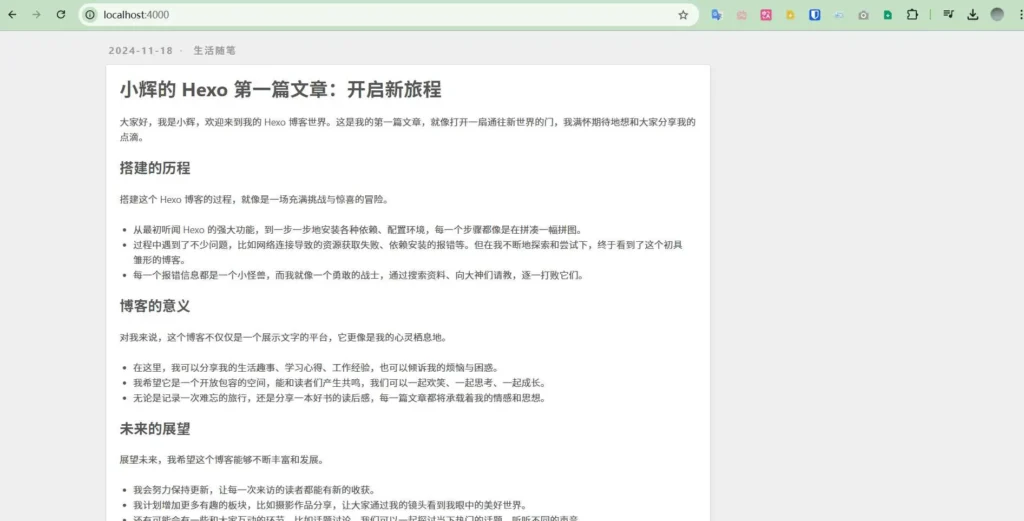
Task: Click the green document extension icon
Action: [888, 15]
